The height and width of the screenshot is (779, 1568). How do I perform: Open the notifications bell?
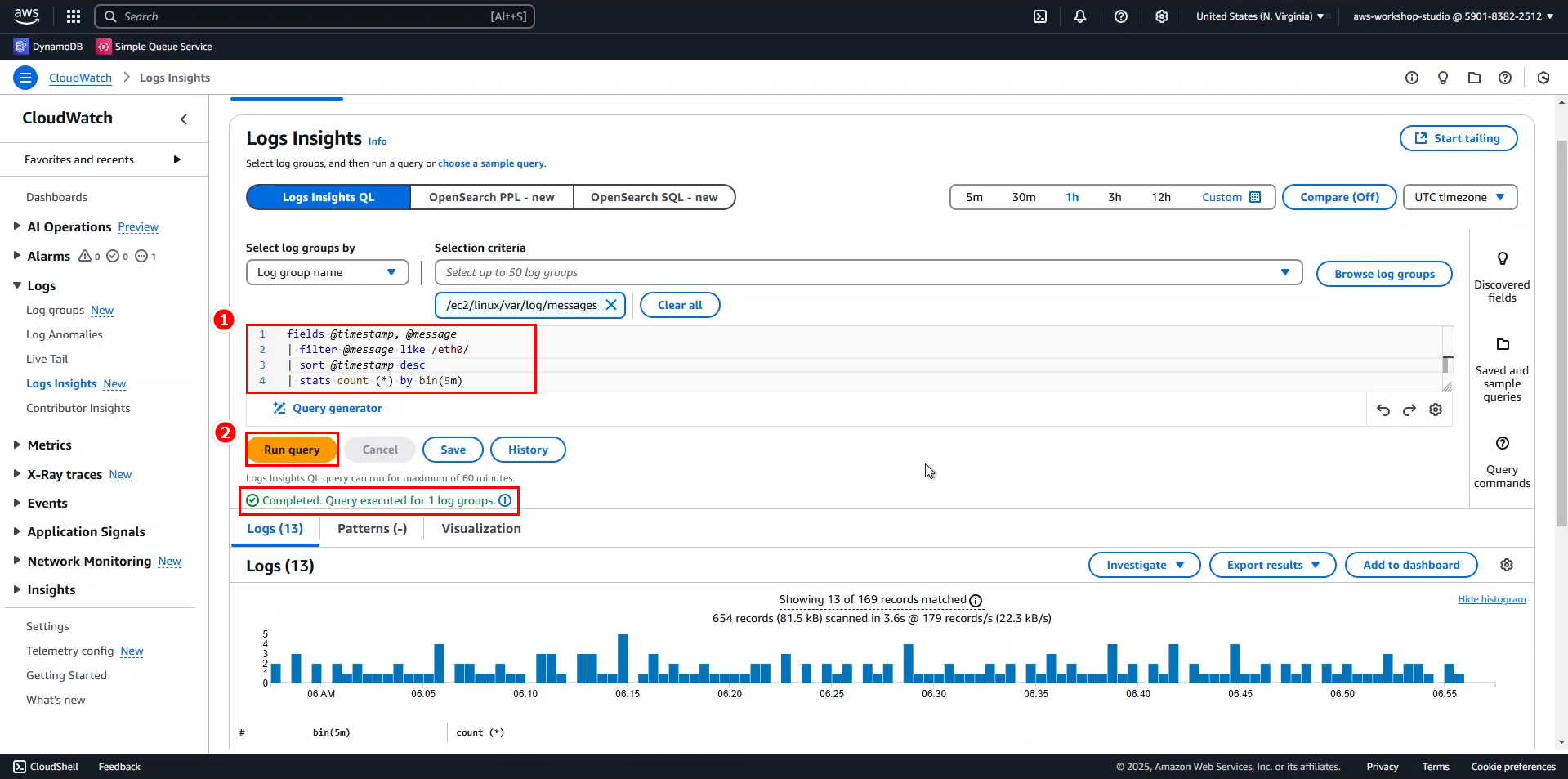1080,16
